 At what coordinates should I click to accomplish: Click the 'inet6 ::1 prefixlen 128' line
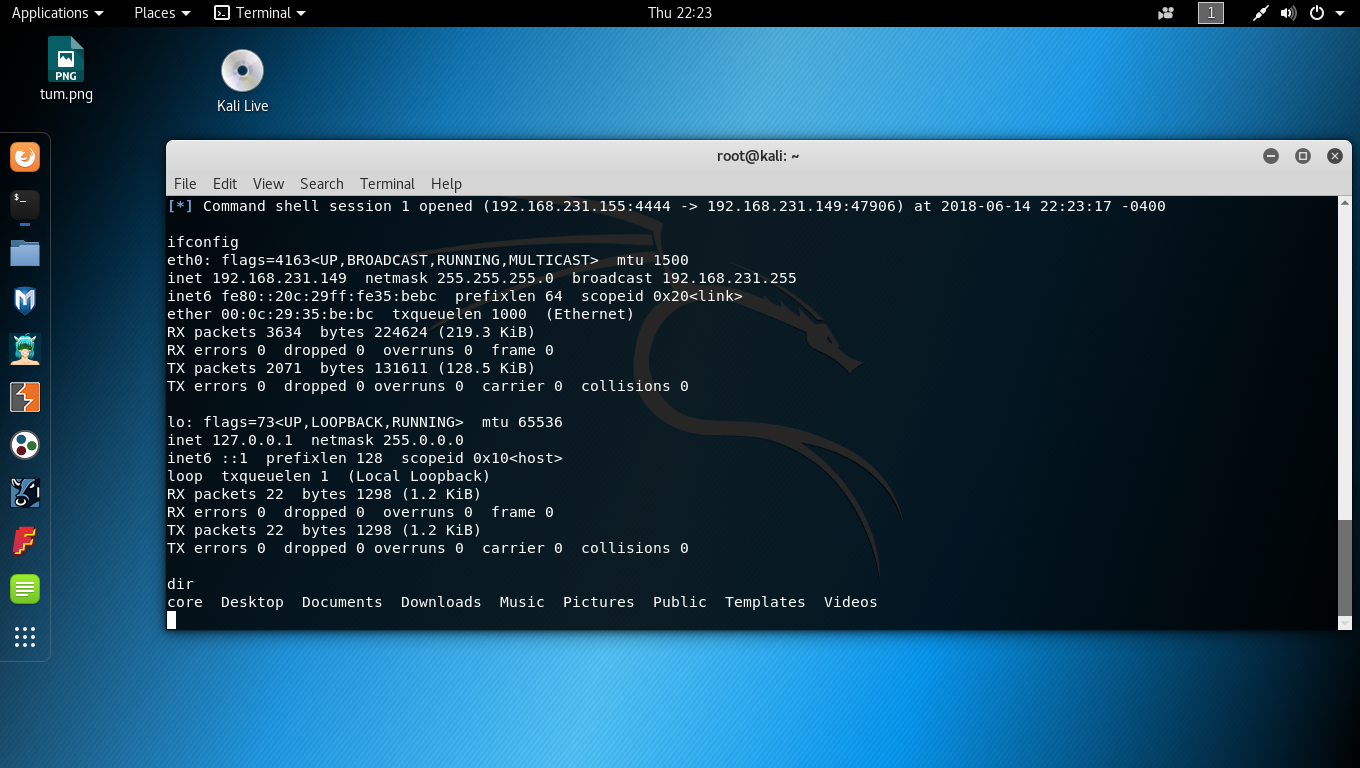(365, 458)
